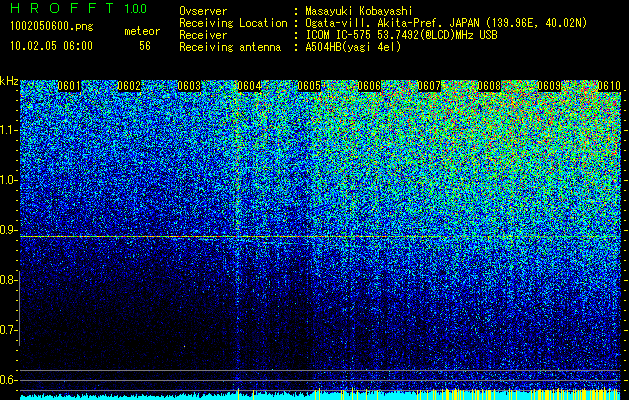This screenshot has height=400, width=629.
Task: Click the 0609 time marker
Action: coord(549,86)
